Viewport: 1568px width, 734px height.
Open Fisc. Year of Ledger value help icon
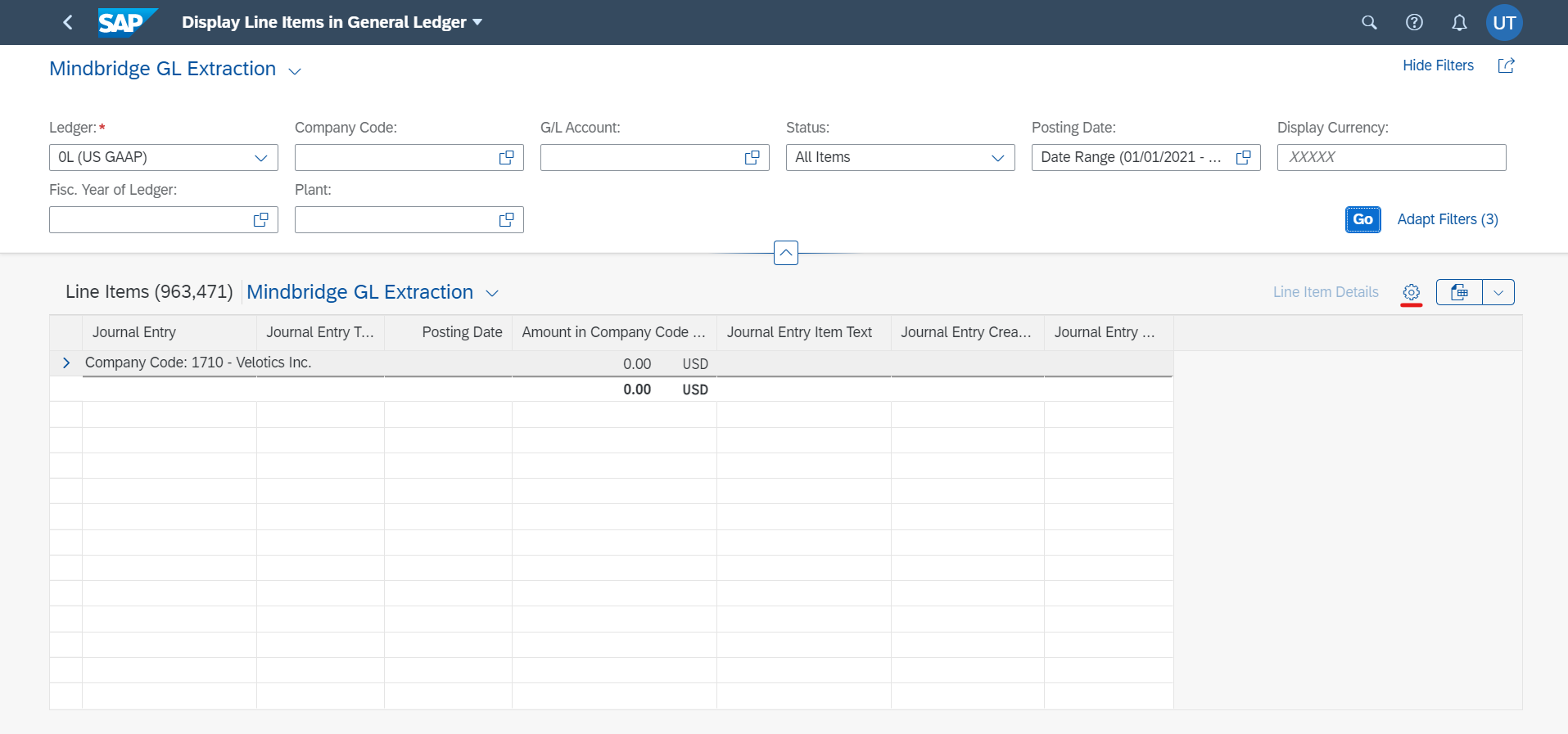[x=261, y=219]
